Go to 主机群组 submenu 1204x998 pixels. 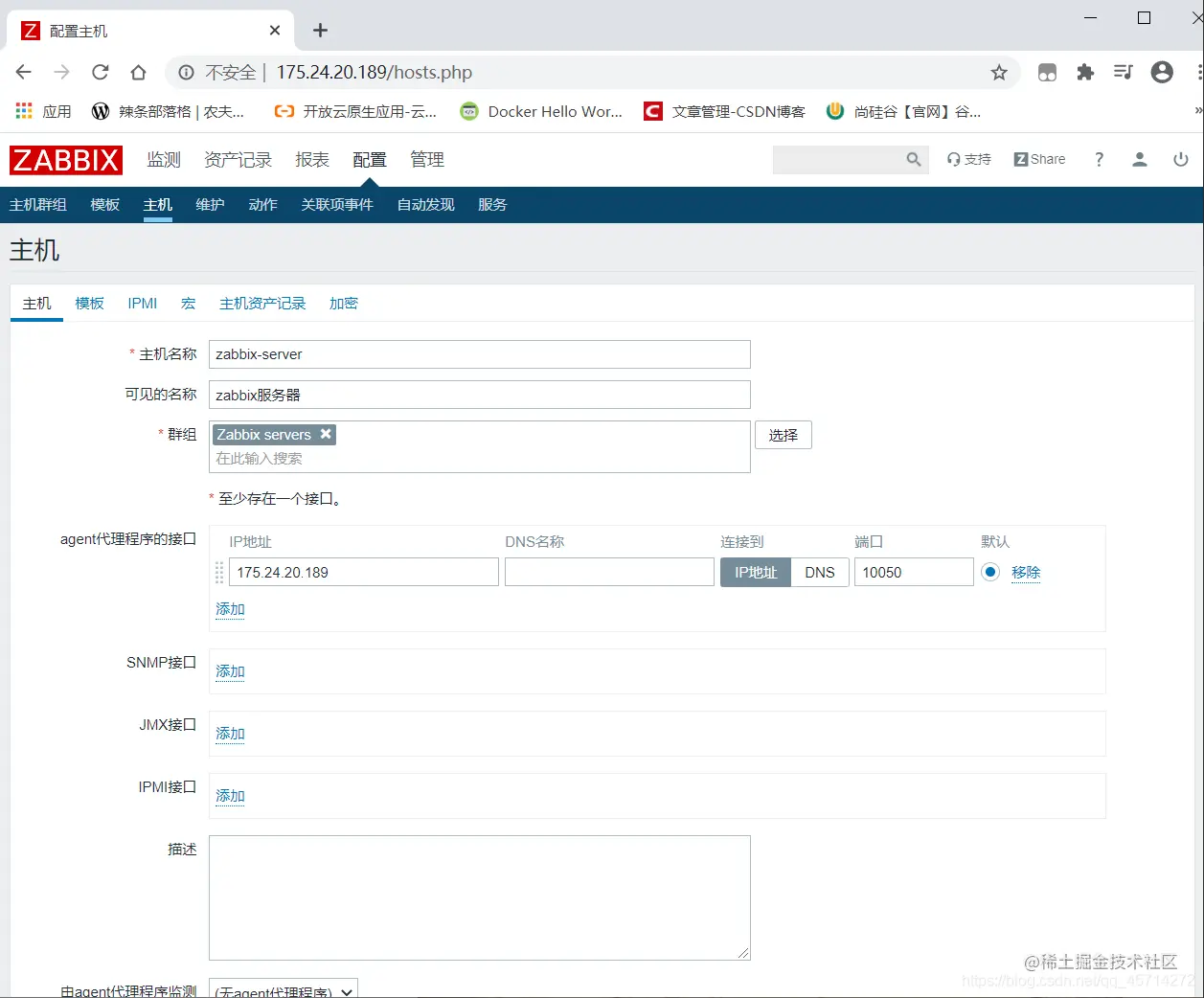pyautogui.click(x=38, y=204)
